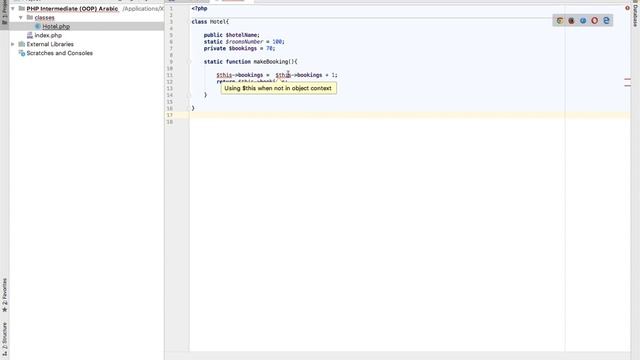The width and height of the screenshot is (640, 360).
Task: Click the first underlined '$this' on line 11
Action: tap(224, 75)
